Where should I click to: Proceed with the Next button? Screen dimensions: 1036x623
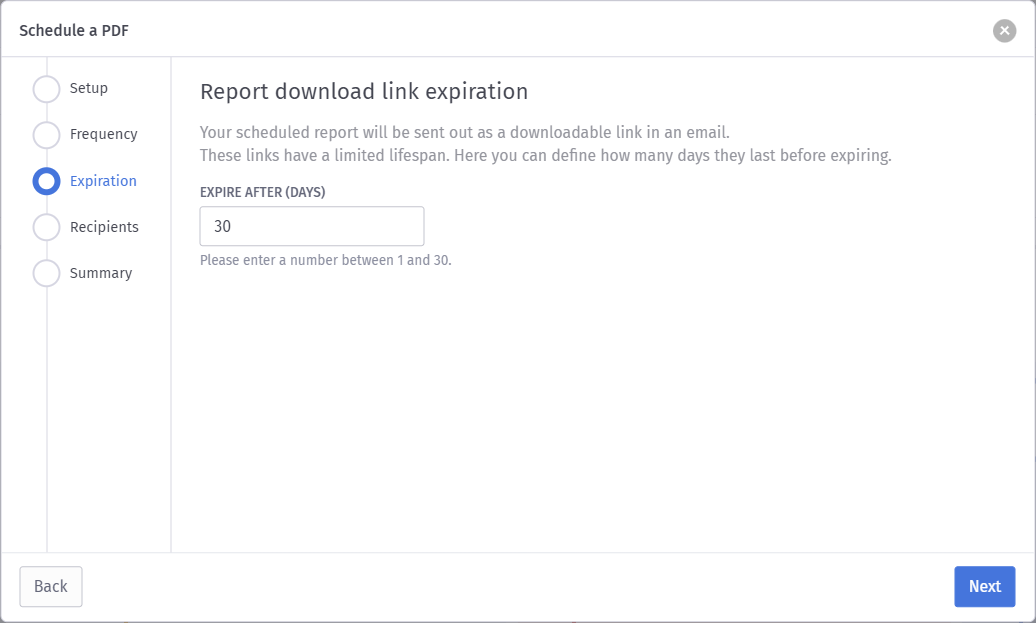[x=984, y=586]
